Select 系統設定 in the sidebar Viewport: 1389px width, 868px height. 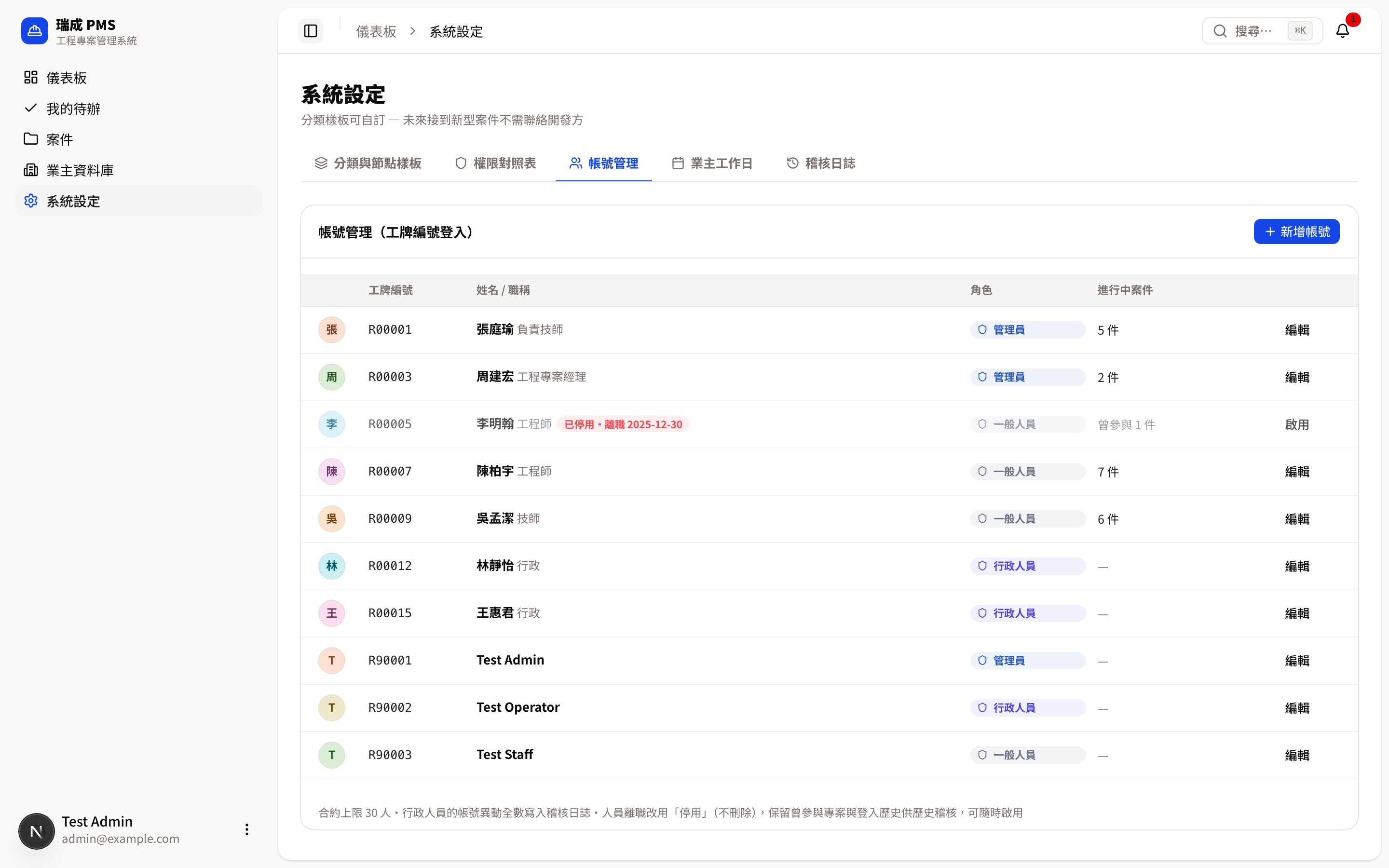[x=139, y=201]
